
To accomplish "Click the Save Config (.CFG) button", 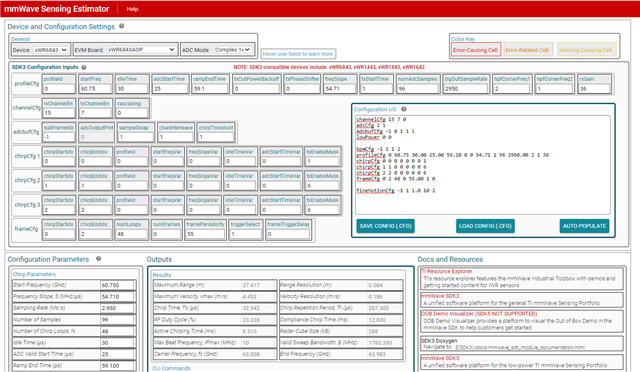I will pos(386,226).
